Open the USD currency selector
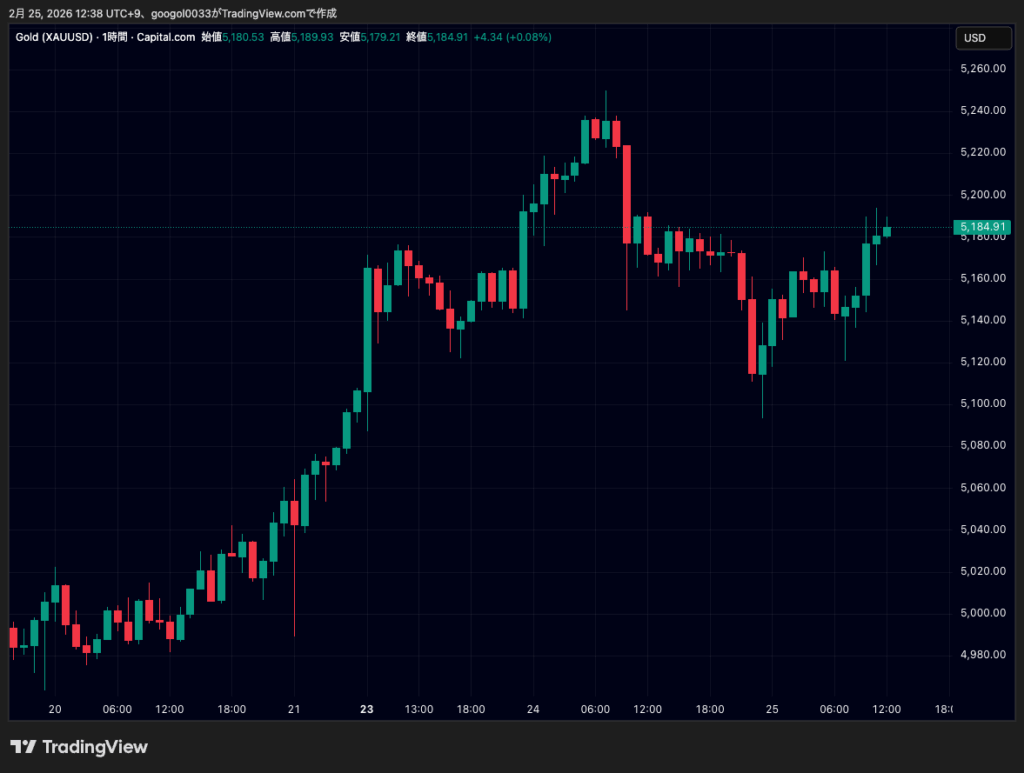The width and height of the screenshot is (1024, 773). point(974,38)
